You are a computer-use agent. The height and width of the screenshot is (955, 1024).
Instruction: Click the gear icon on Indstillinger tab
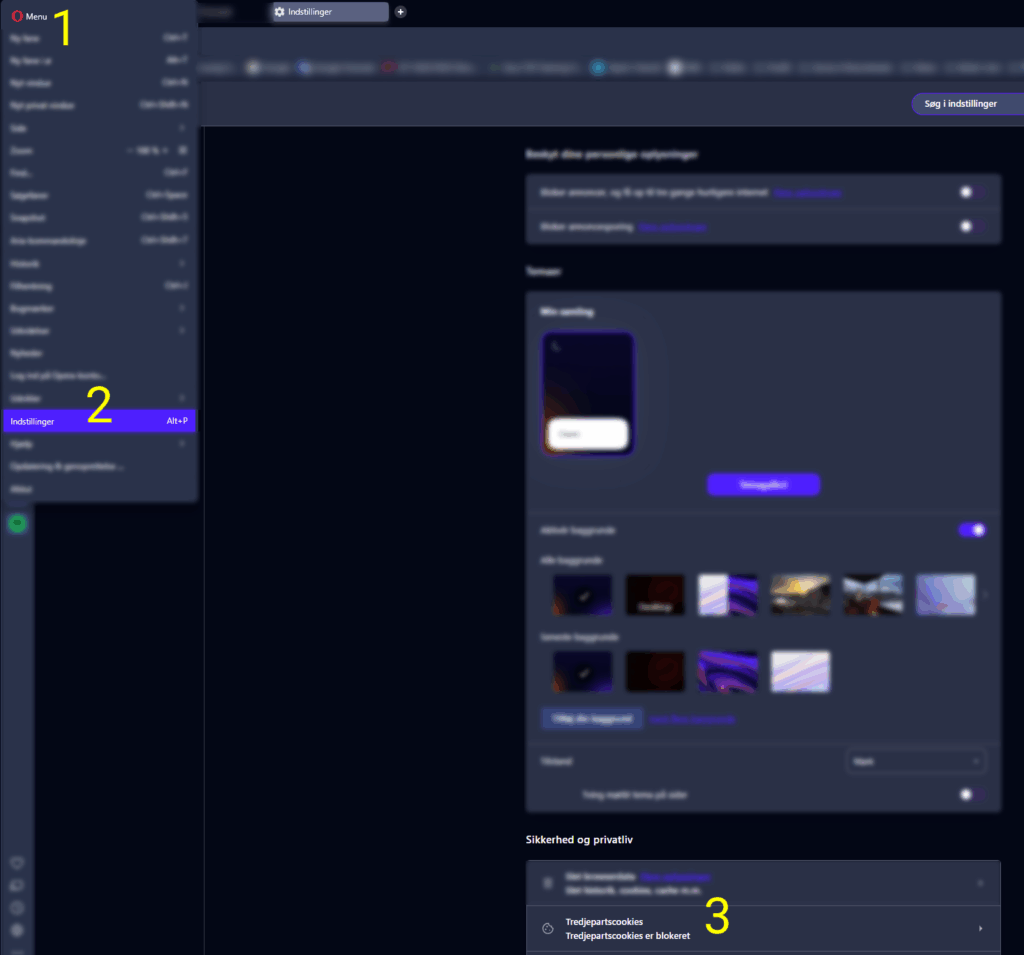coord(280,12)
